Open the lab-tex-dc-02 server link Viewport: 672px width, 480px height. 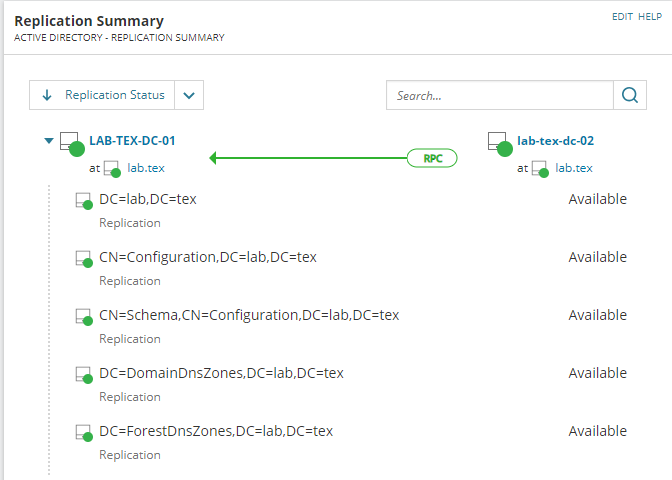(x=555, y=141)
